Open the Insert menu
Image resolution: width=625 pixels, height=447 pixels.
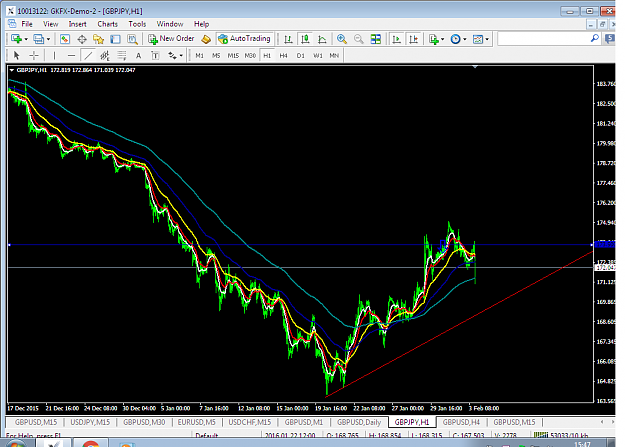pos(77,24)
